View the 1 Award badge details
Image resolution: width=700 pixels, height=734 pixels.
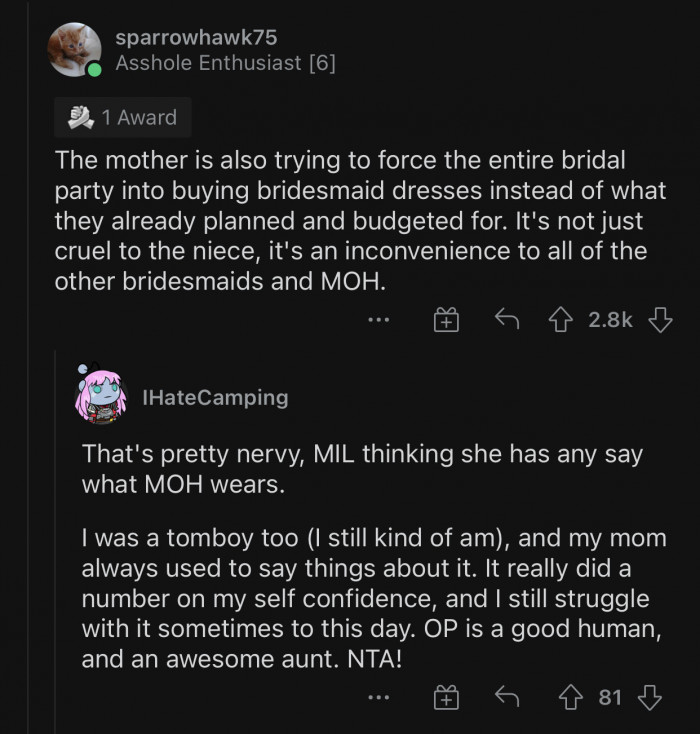[x=123, y=118]
